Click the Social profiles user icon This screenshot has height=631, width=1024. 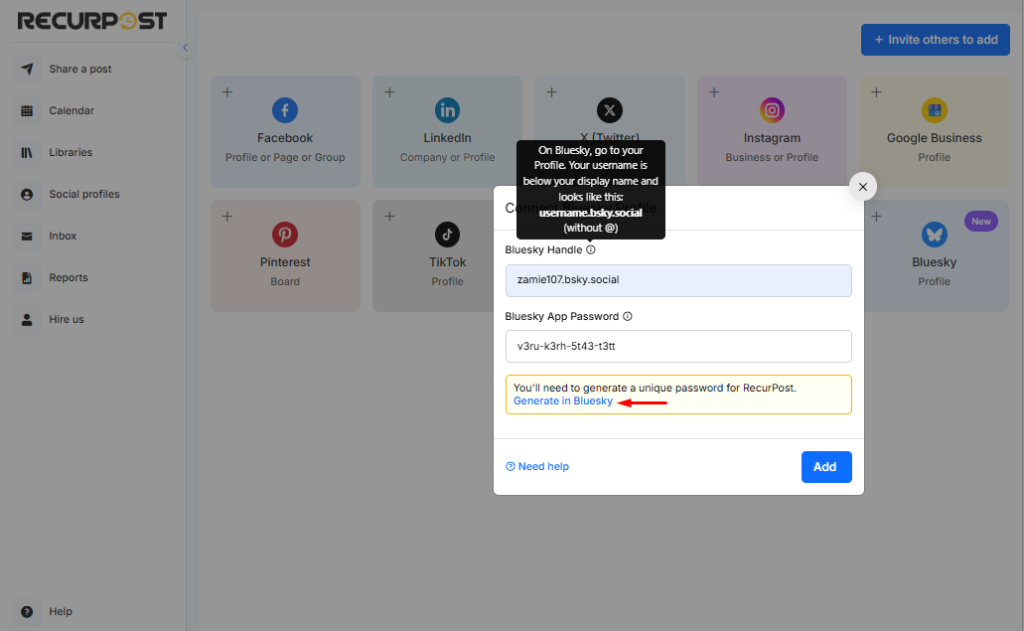pyautogui.click(x=27, y=194)
